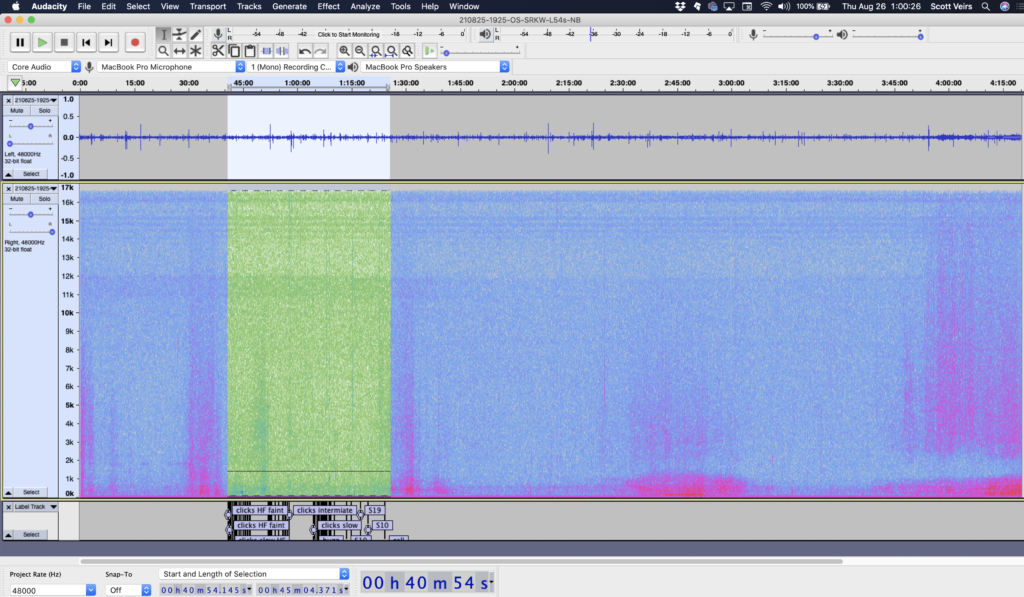Click the Cut scissors icon
This screenshot has width=1024, height=597.
(x=218, y=51)
